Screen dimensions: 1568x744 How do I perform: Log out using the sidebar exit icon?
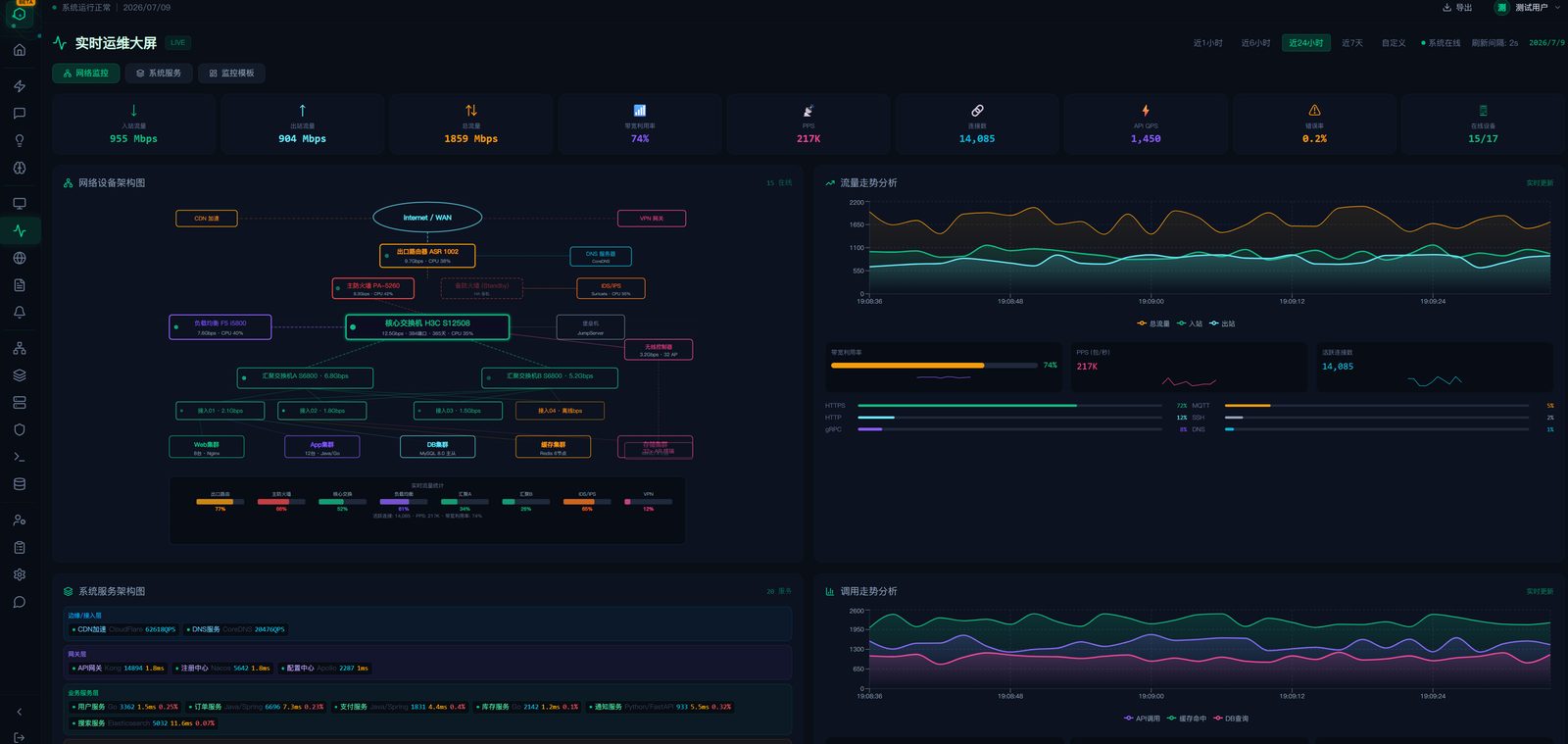tap(20, 738)
